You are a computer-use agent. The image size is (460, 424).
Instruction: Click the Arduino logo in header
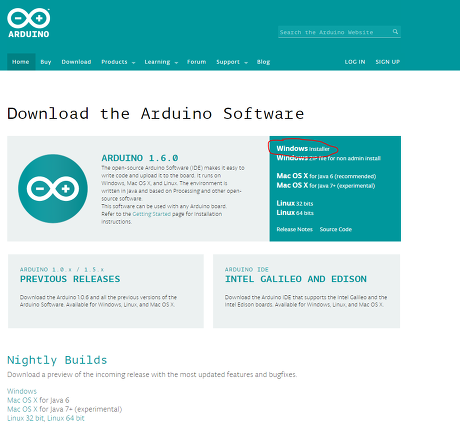[x=29, y=23]
